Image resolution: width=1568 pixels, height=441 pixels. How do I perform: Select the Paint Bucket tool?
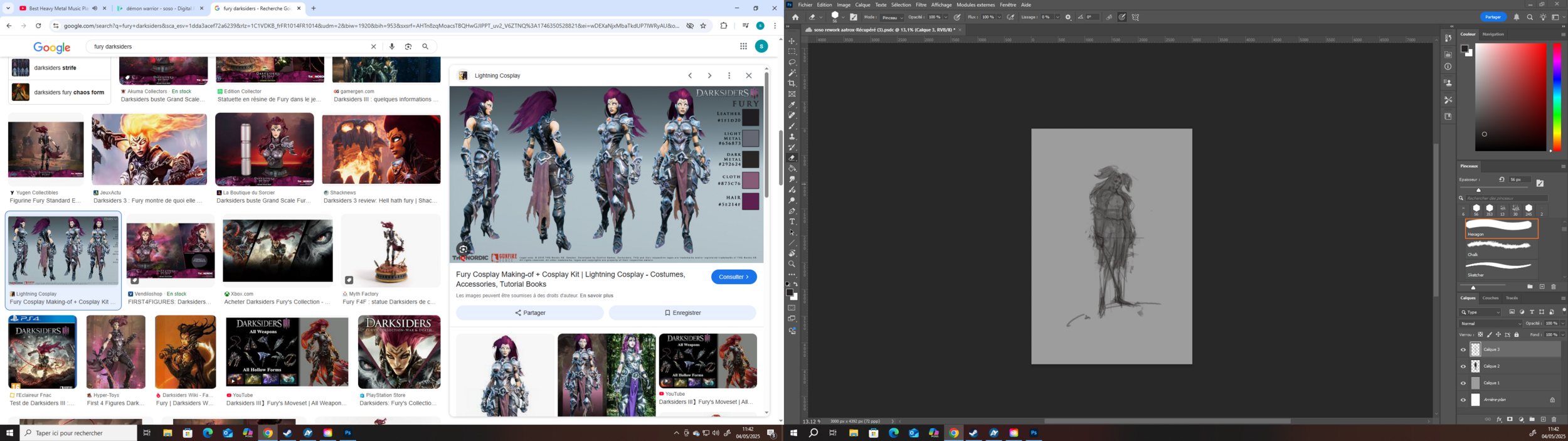click(792, 169)
